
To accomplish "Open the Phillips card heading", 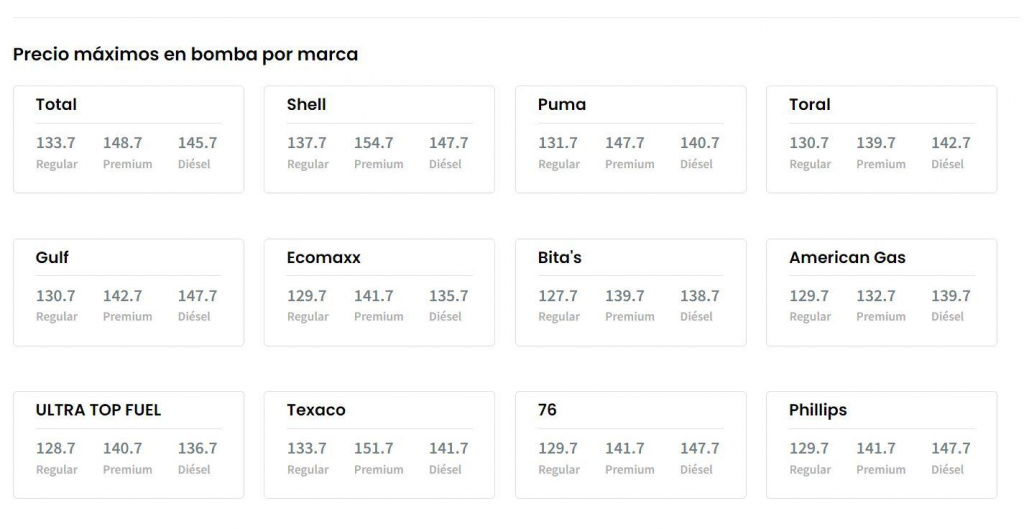I will (x=817, y=410).
